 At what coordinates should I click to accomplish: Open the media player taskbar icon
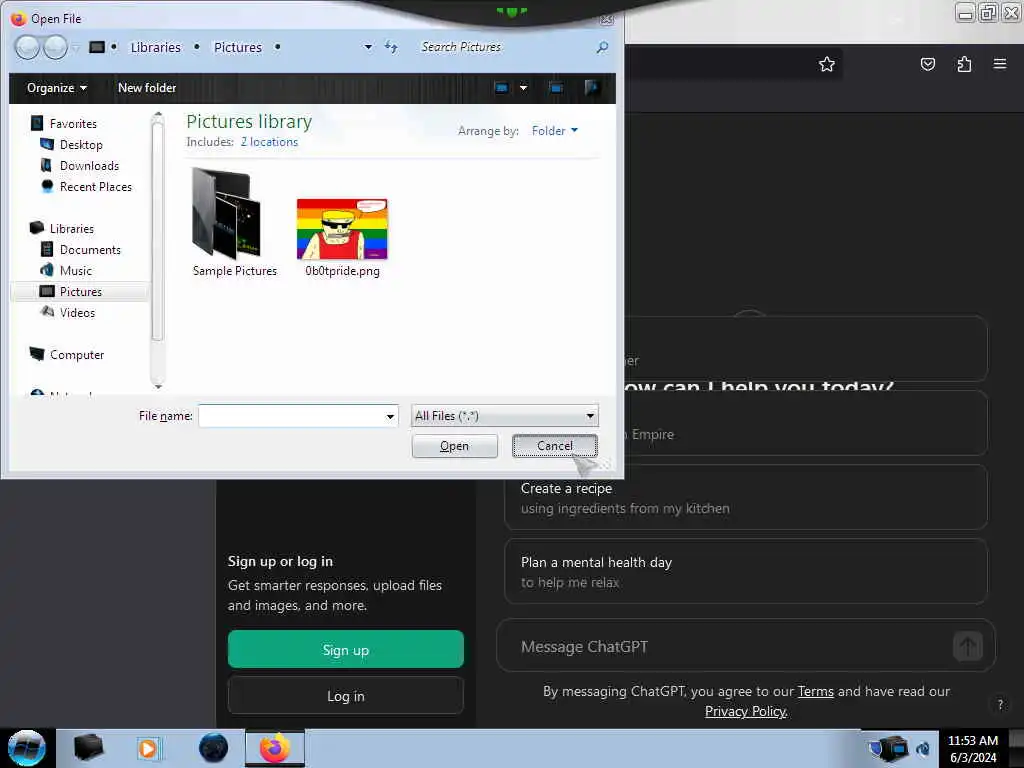tap(148, 748)
